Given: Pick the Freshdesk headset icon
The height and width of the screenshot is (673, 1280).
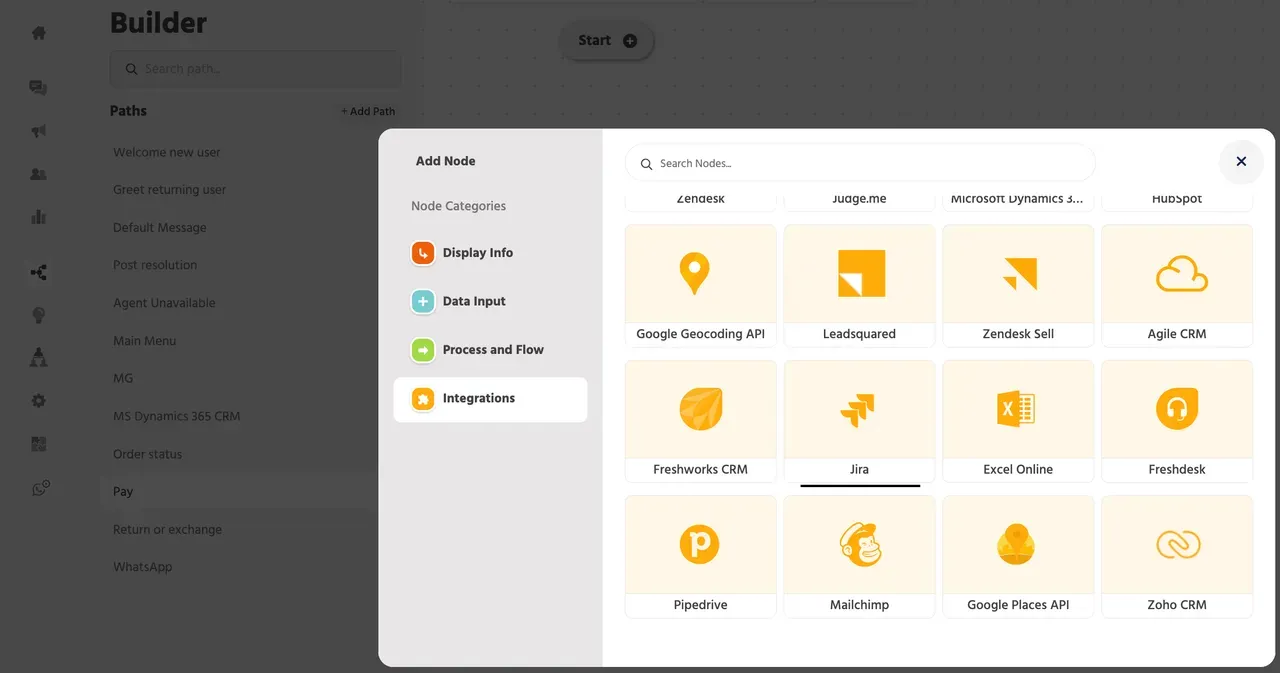Looking at the screenshot, I should (x=1177, y=409).
